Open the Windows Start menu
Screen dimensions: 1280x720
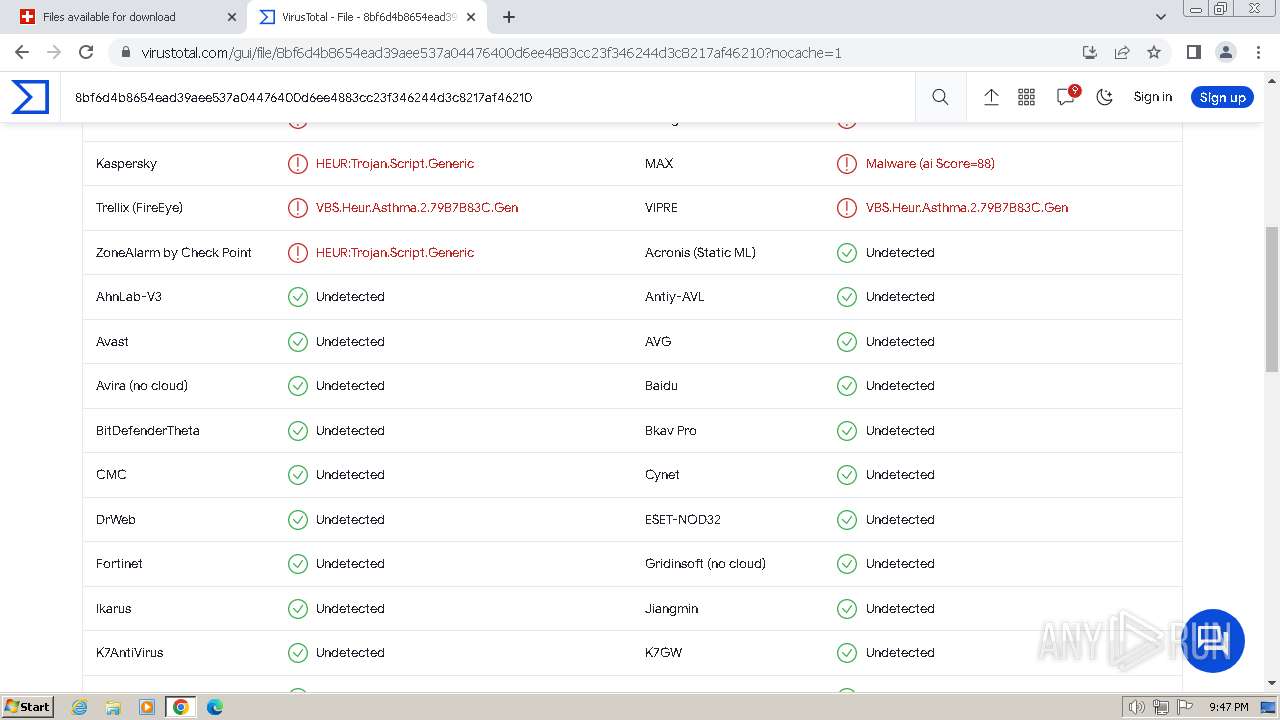click(x=27, y=706)
